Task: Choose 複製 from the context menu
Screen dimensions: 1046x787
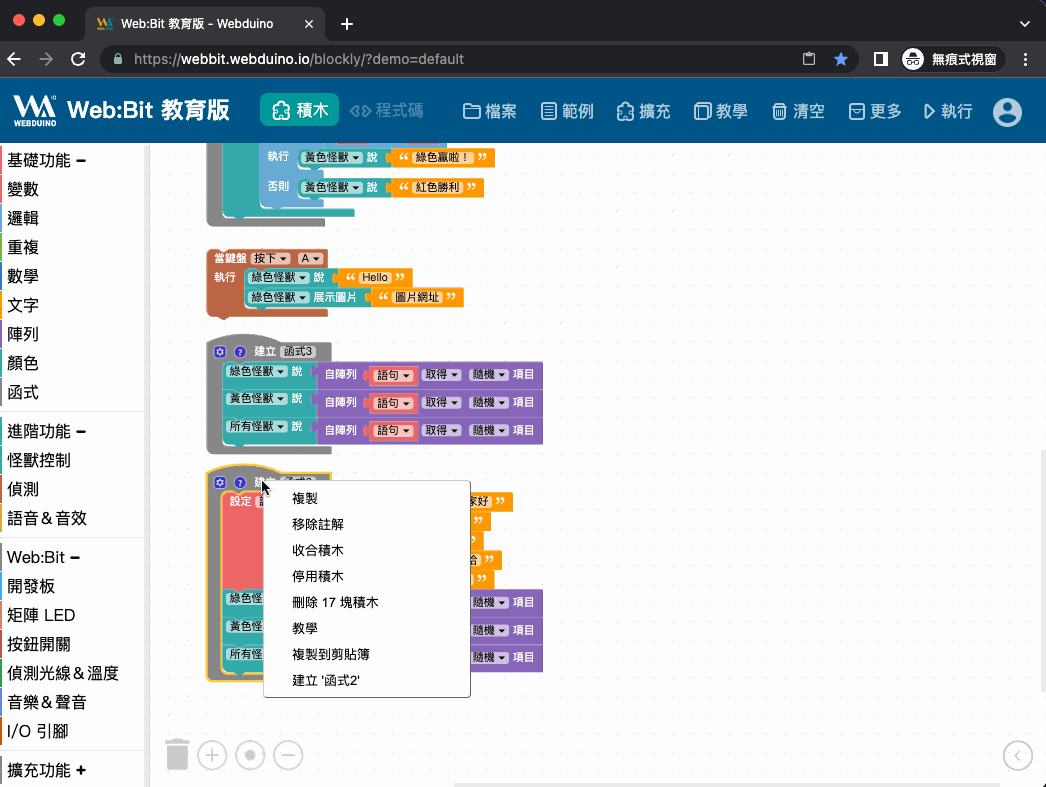Action: [305, 498]
